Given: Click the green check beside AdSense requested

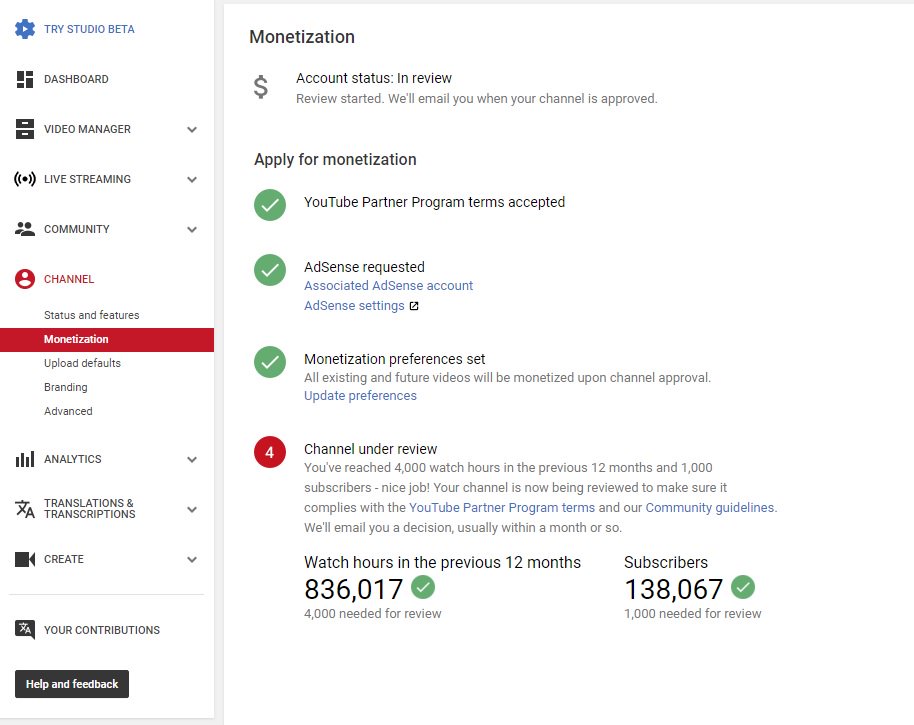Looking at the screenshot, I should pyautogui.click(x=270, y=270).
